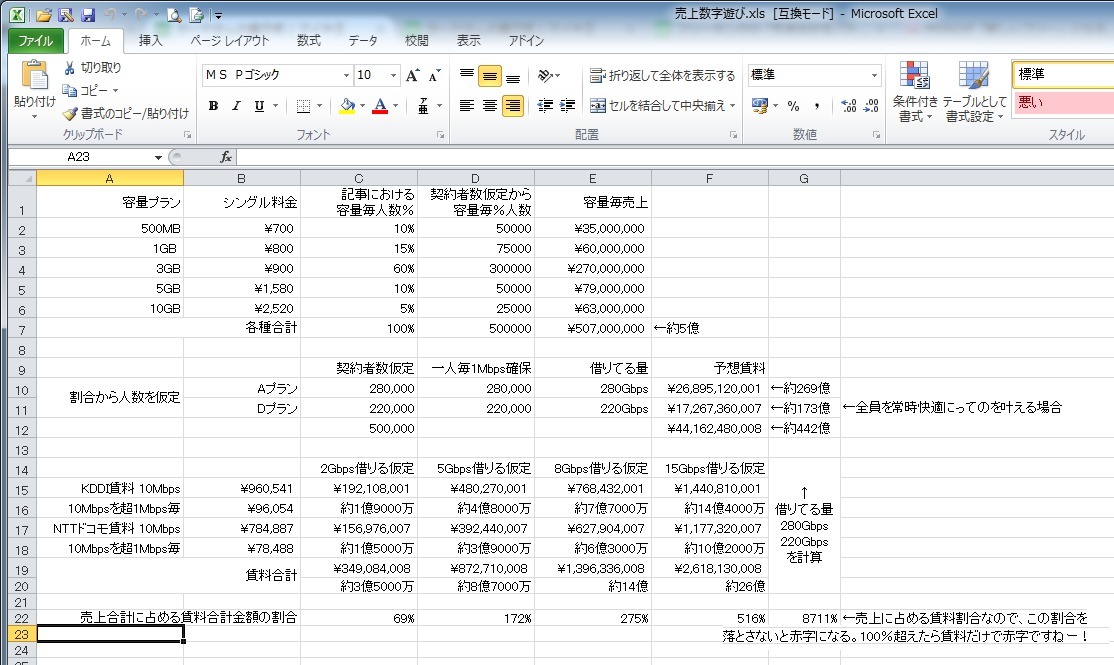Image resolution: width=1114 pixels, height=665 pixels.
Task: Expand the number format dropdown showing 標準
Action: [x=874, y=76]
